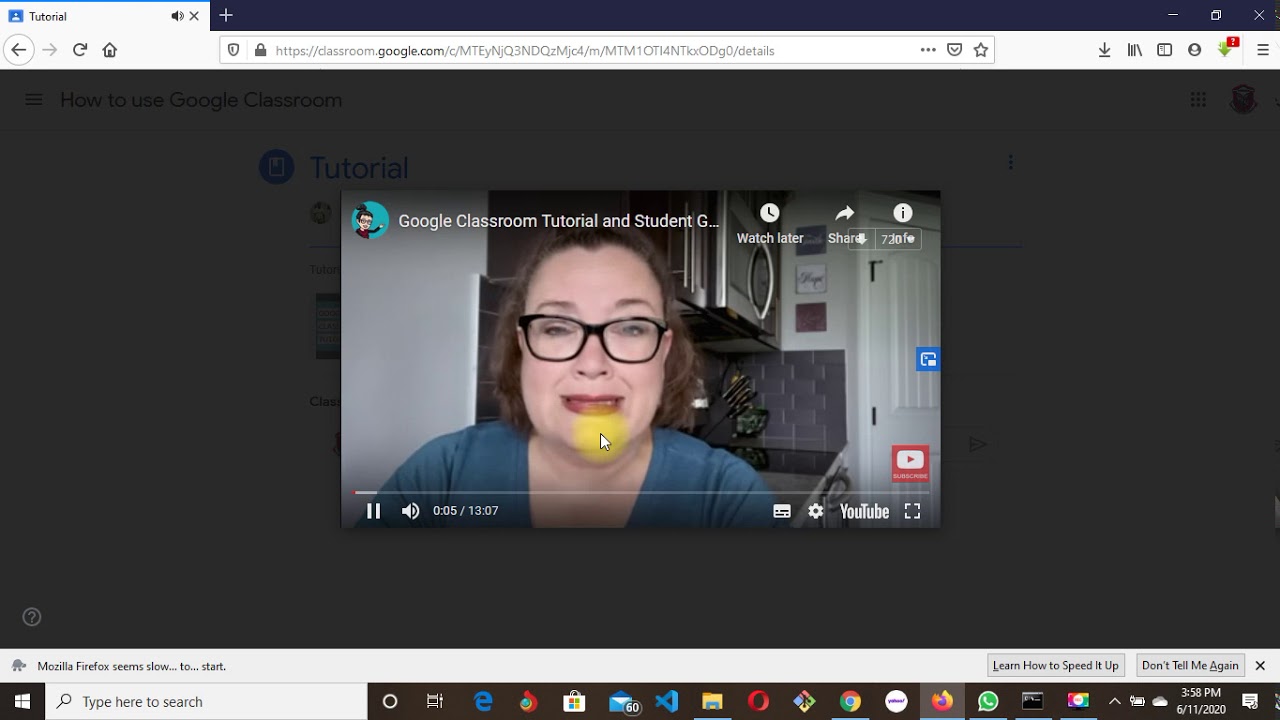Viewport: 1280px width, 720px height.
Task: Open material three-dot options menu
Action: point(1010,162)
